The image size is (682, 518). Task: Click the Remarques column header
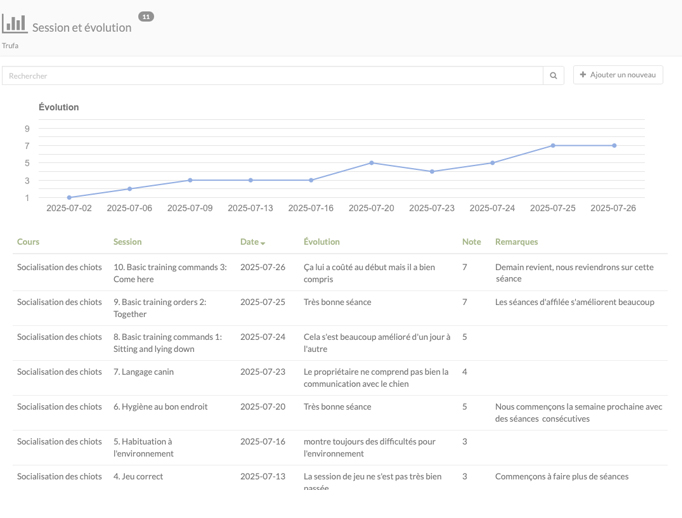[516, 242]
